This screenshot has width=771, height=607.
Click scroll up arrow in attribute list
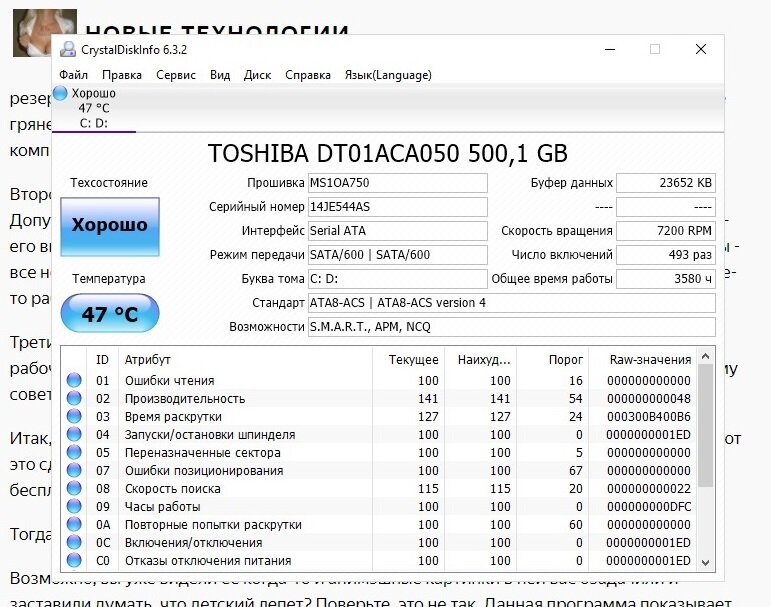(706, 356)
